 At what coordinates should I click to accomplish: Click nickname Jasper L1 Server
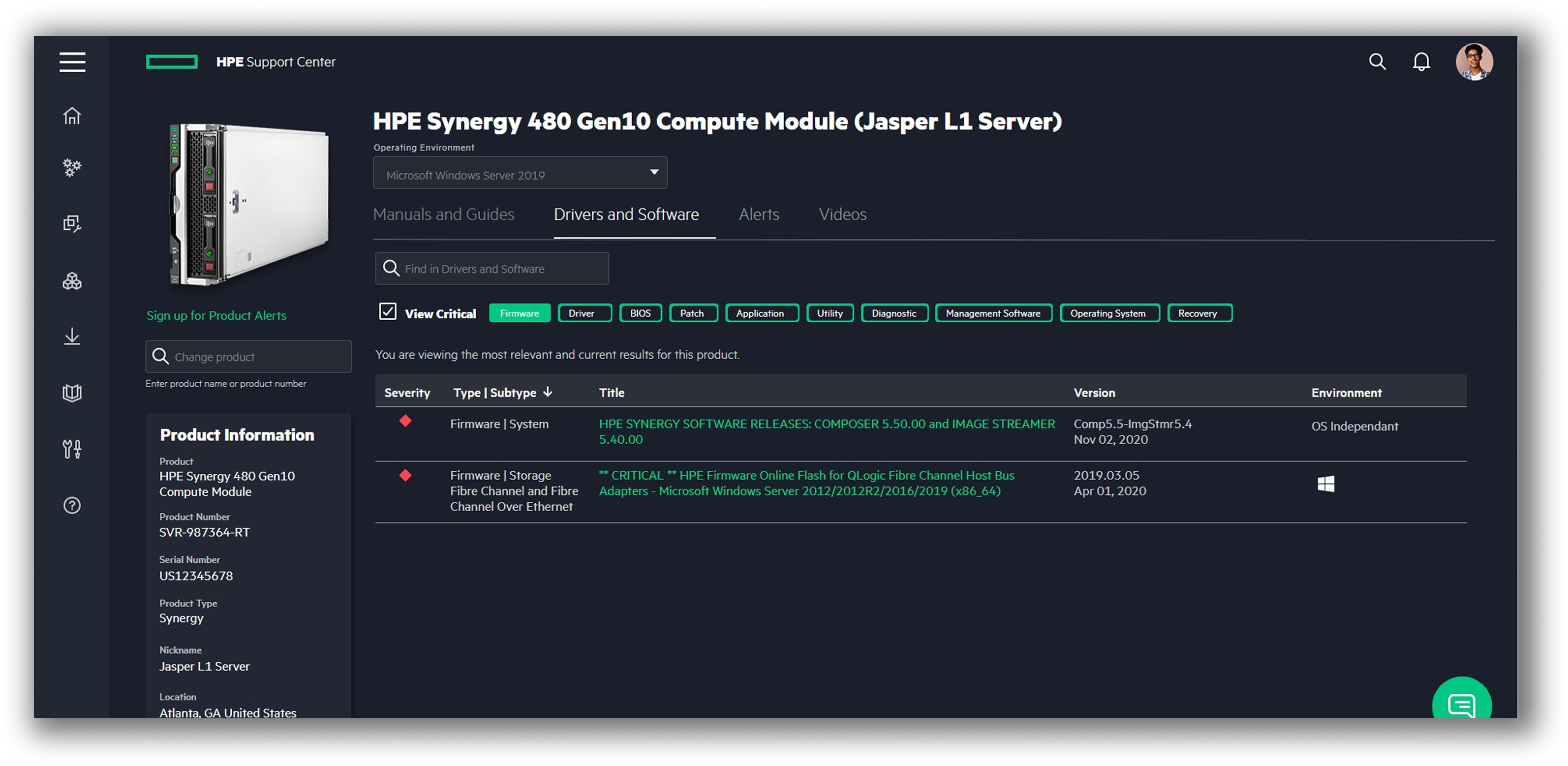point(205,666)
